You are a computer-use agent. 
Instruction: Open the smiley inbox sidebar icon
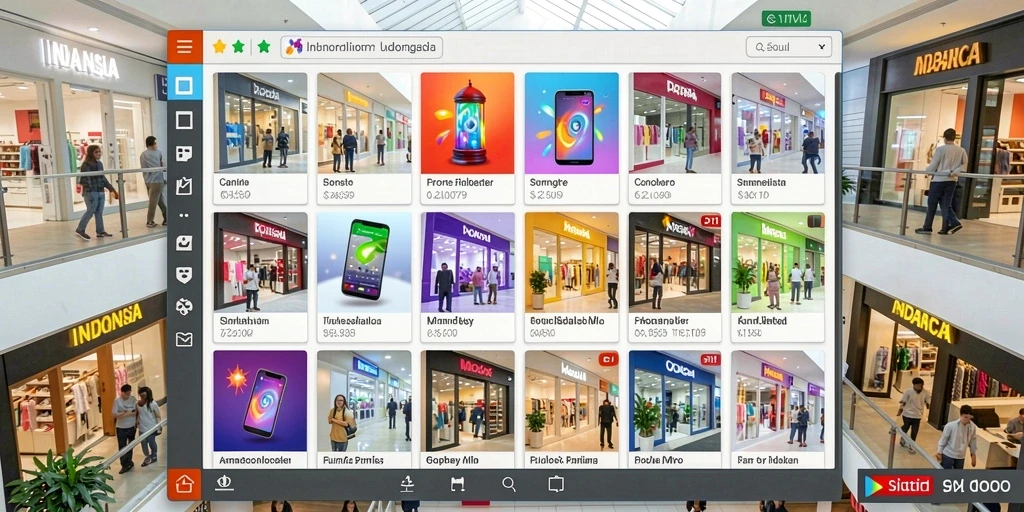click(185, 243)
